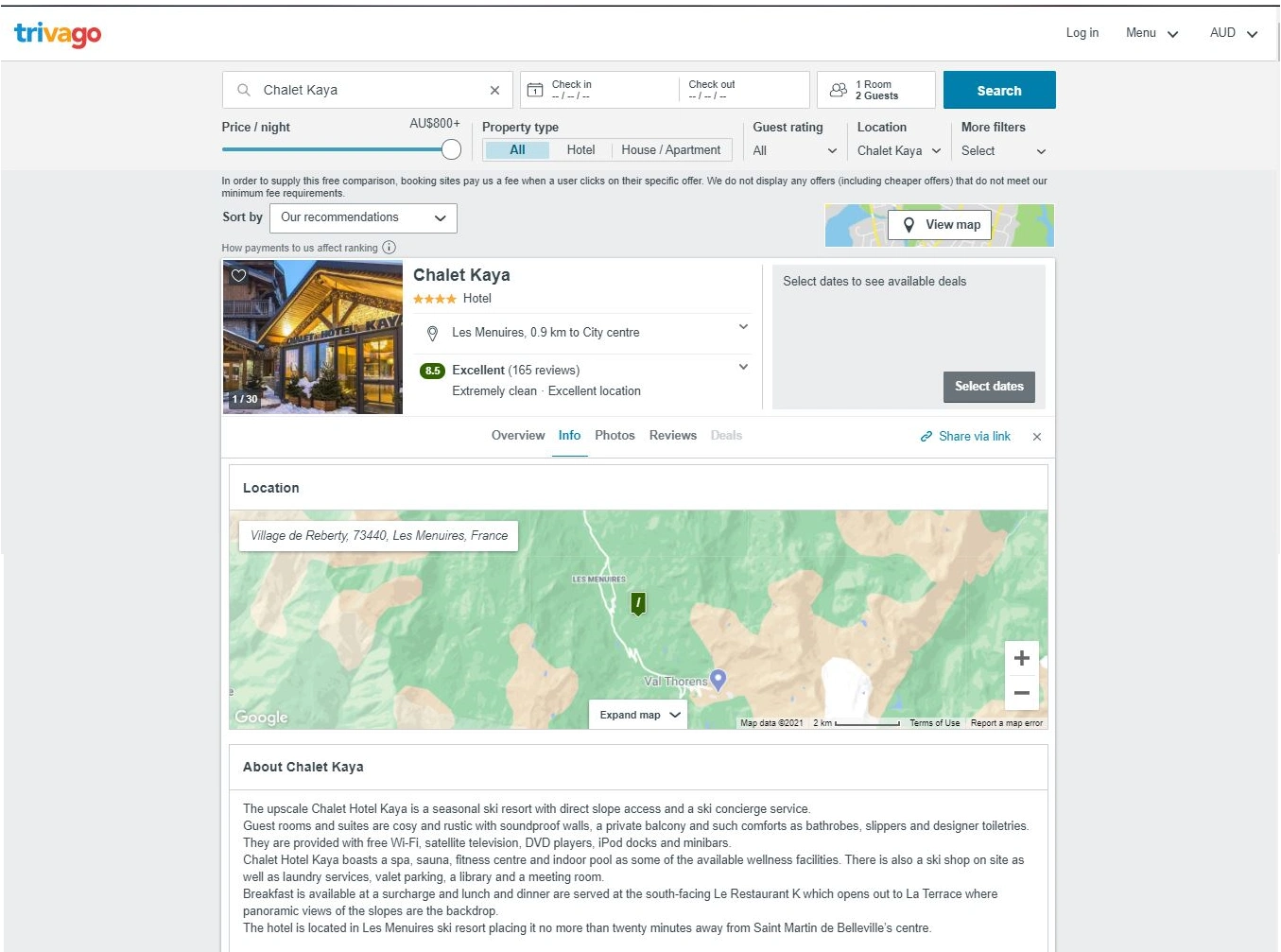
Task: Close the hotel details panel
Action: (x=1037, y=437)
